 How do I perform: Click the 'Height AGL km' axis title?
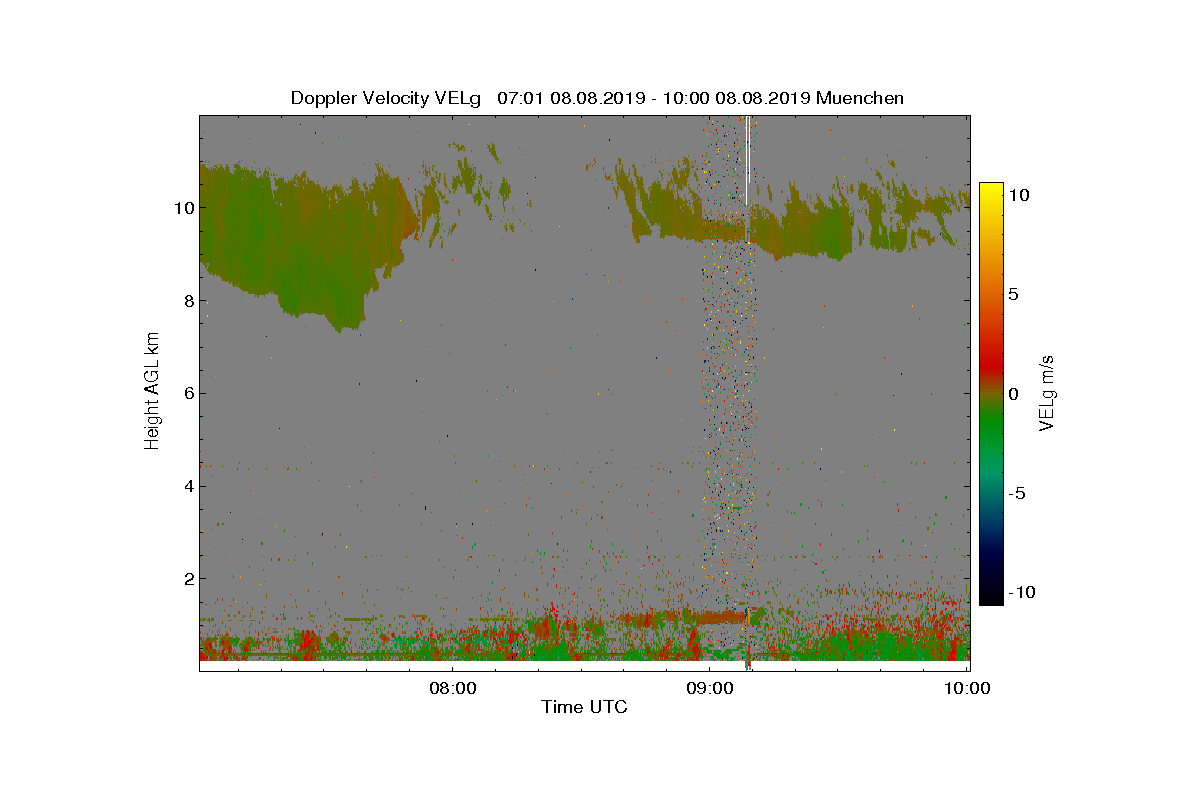coord(152,393)
